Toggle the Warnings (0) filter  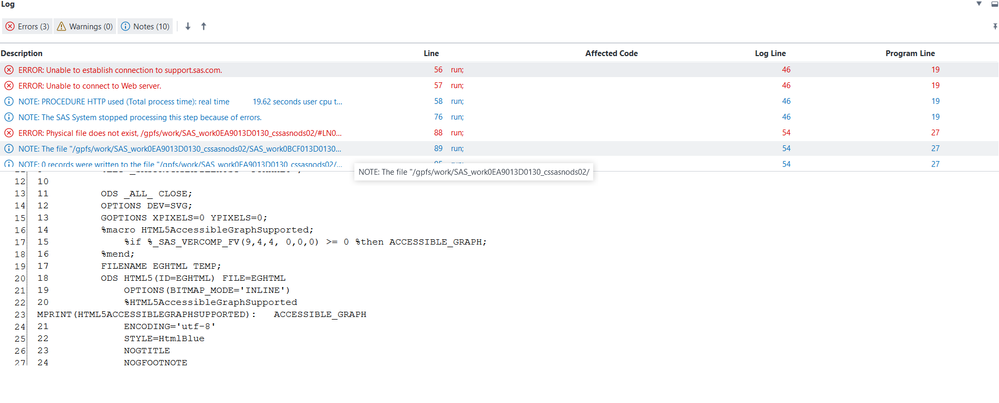click(x=85, y=27)
